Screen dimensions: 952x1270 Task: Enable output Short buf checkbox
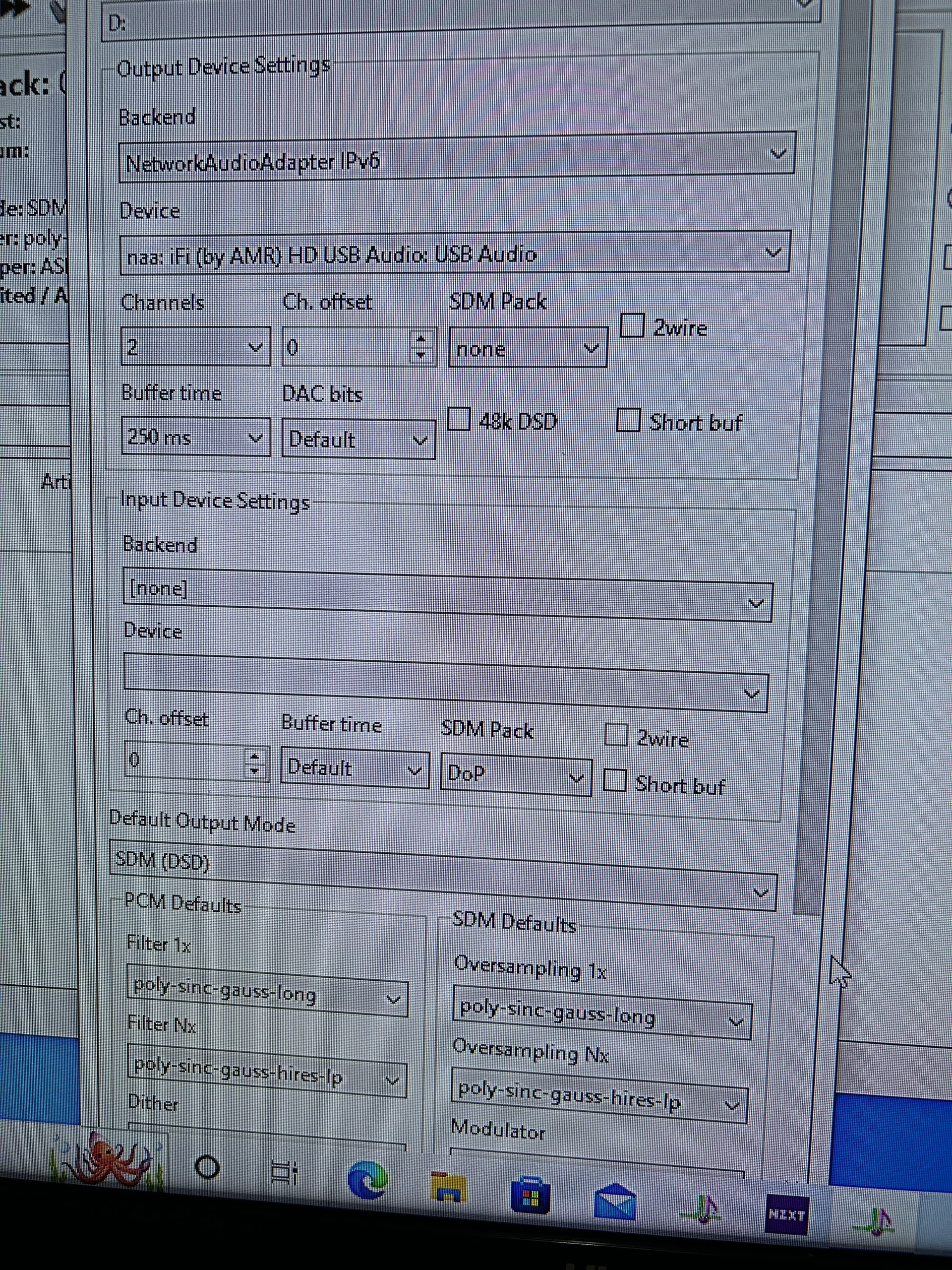pos(628,420)
